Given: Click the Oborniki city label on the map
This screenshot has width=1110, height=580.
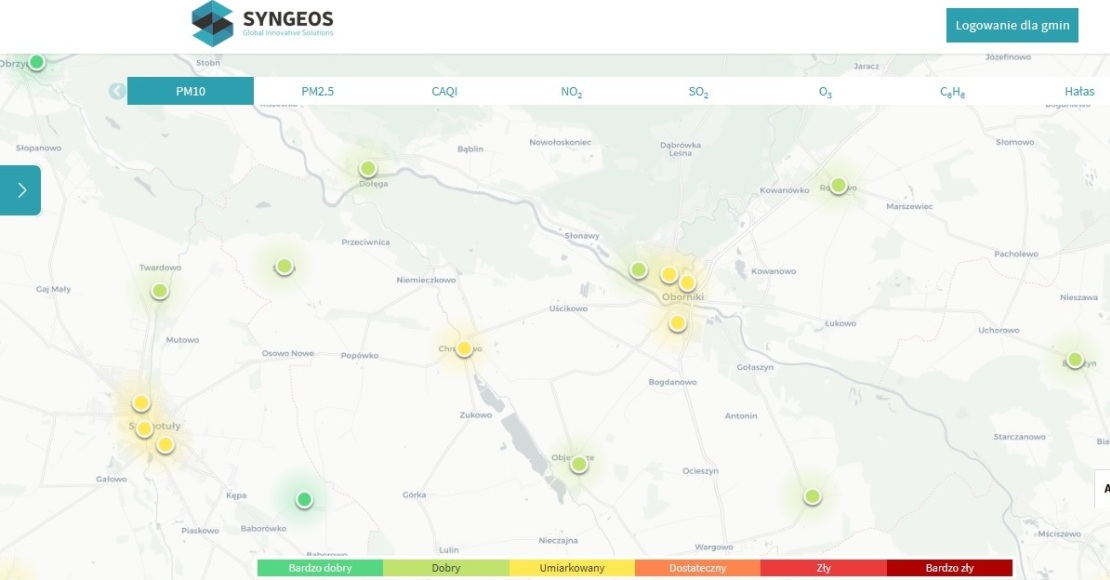Looking at the screenshot, I should (683, 297).
